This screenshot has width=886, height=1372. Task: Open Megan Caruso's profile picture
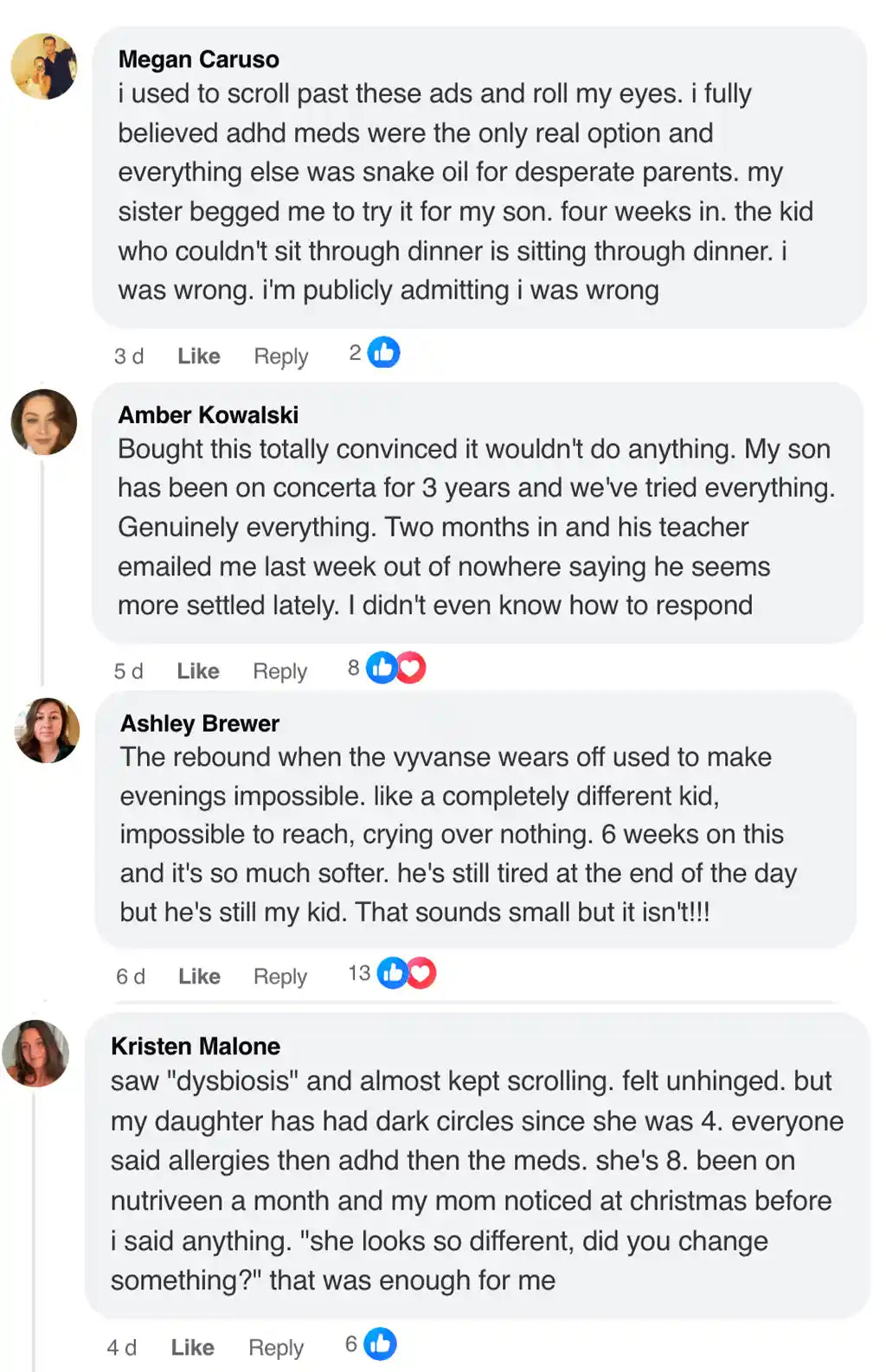tap(44, 67)
